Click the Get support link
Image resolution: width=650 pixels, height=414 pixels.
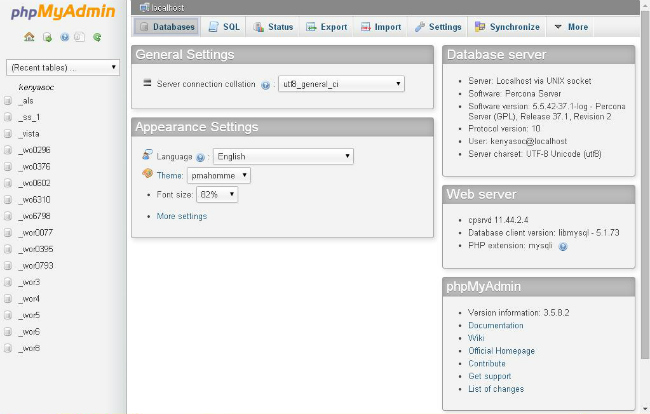pos(490,376)
